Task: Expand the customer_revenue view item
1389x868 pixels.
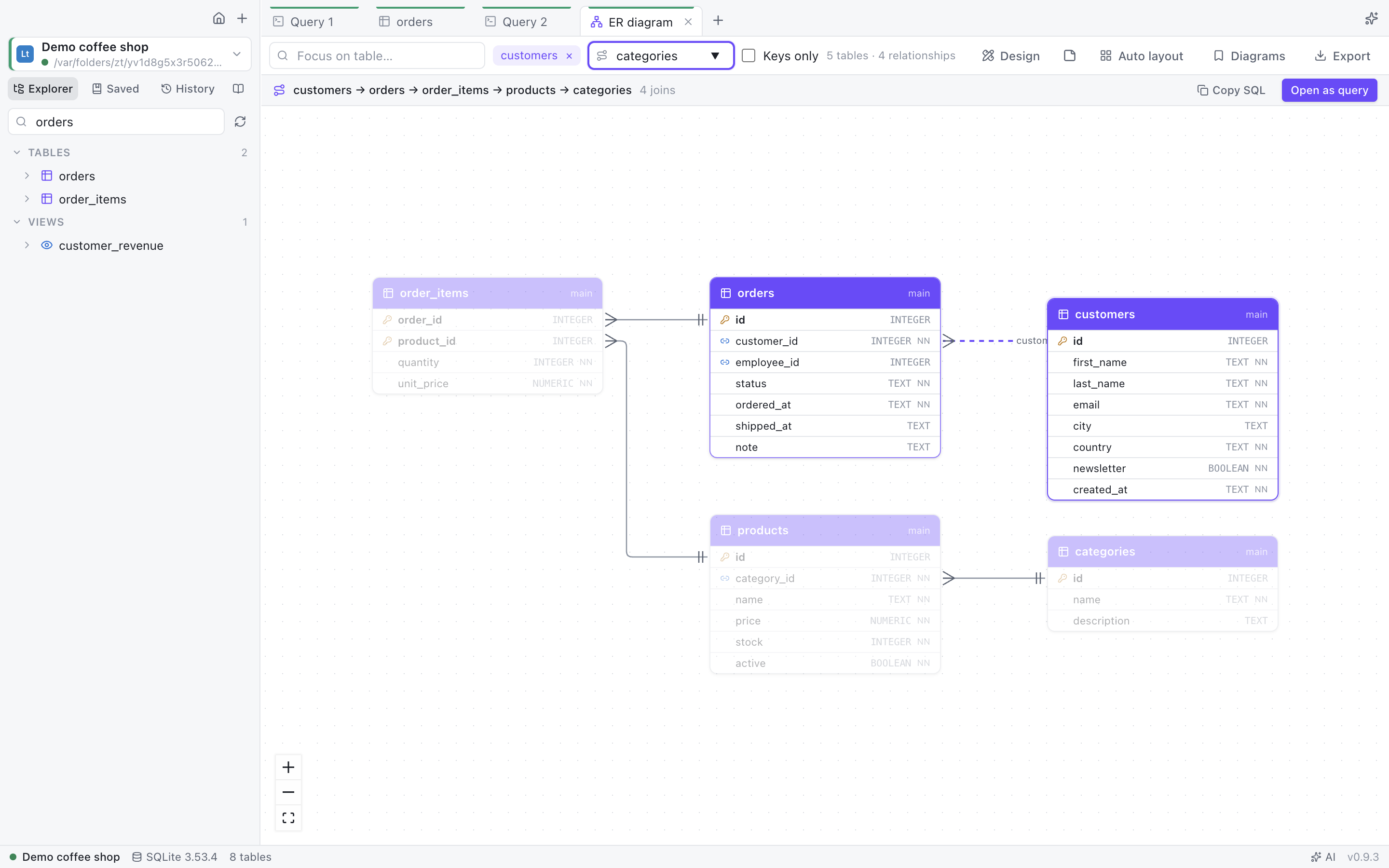Action: 27,245
